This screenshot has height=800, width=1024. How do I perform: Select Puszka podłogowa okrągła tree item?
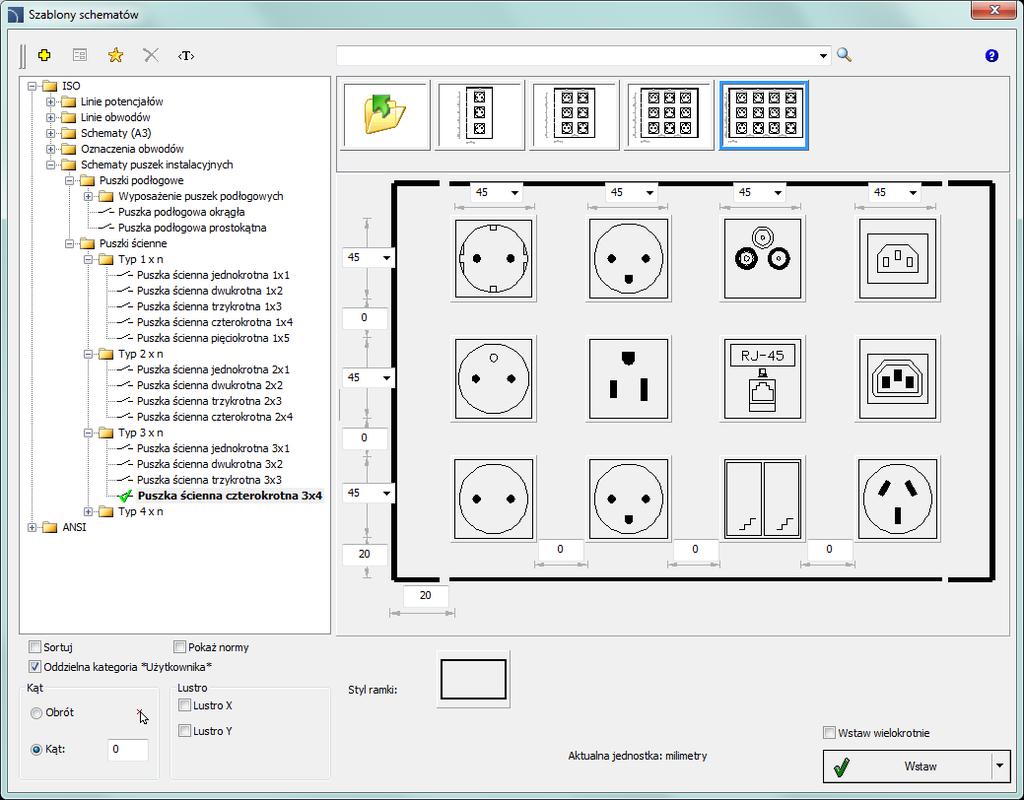pyautogui.click(x=182, y=212)
